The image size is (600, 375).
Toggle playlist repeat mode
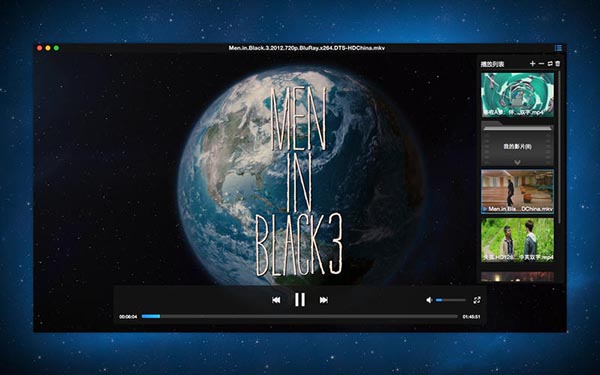[x=550, y=64]
